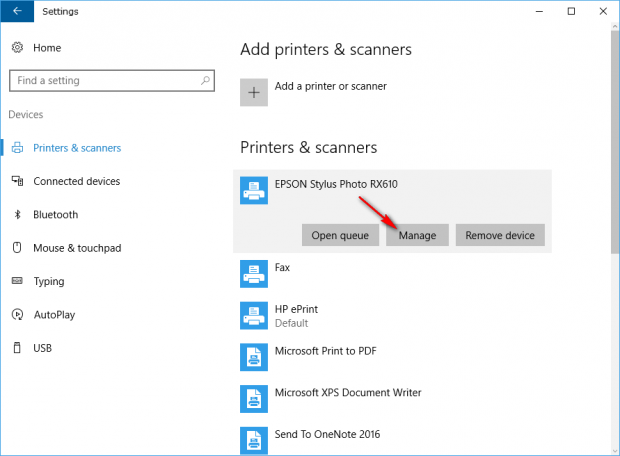Image resolution: width=620 pixels, height=456 pixels.
Task: Select Microsoft XPS Document Writer icon
Action: [x=254, y=399]
